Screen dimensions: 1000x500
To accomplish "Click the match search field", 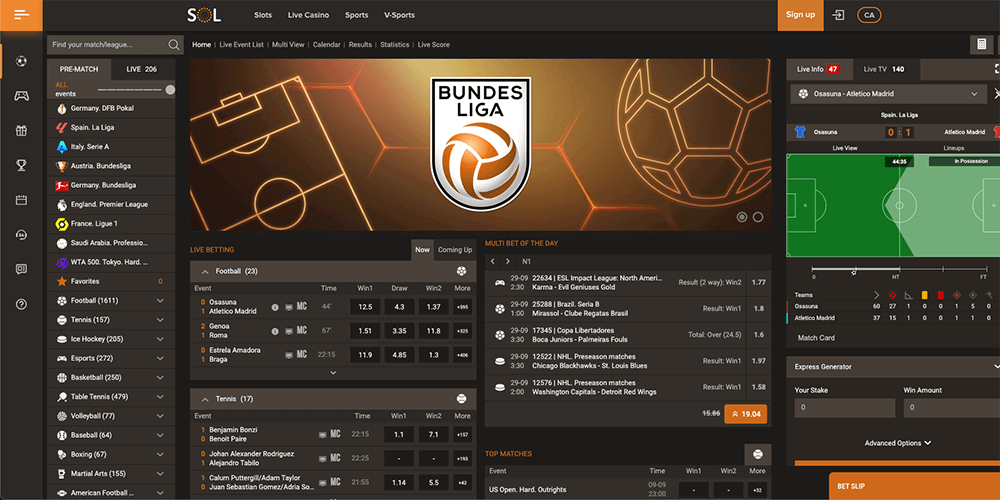I will [114, 45].
